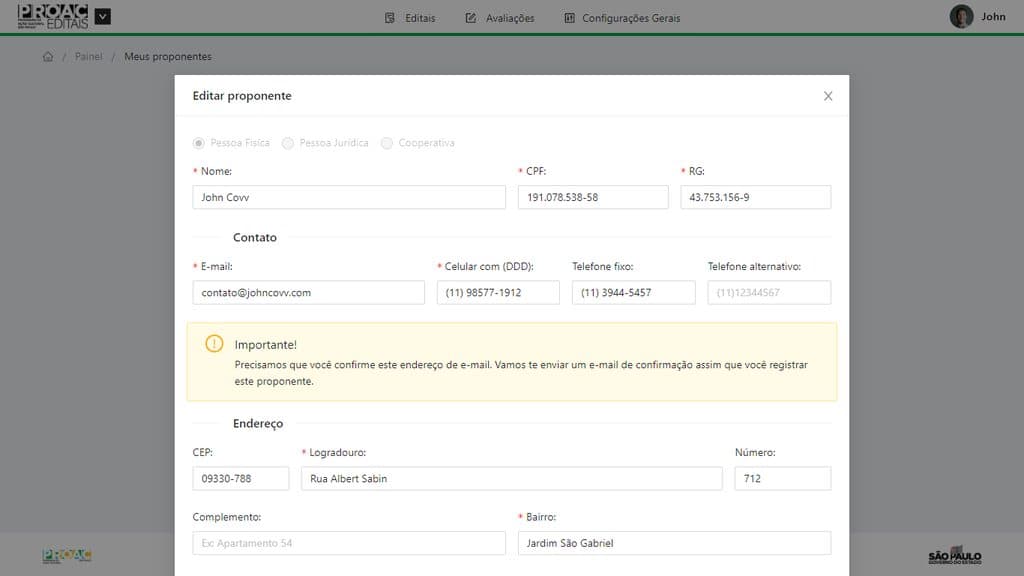Click the Número input field

click(x=782, y=479)
